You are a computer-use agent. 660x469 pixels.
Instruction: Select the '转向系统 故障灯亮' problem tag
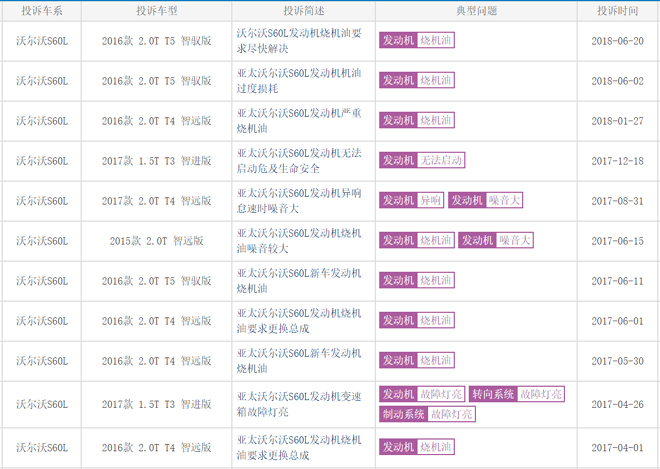tap(516, 394)
